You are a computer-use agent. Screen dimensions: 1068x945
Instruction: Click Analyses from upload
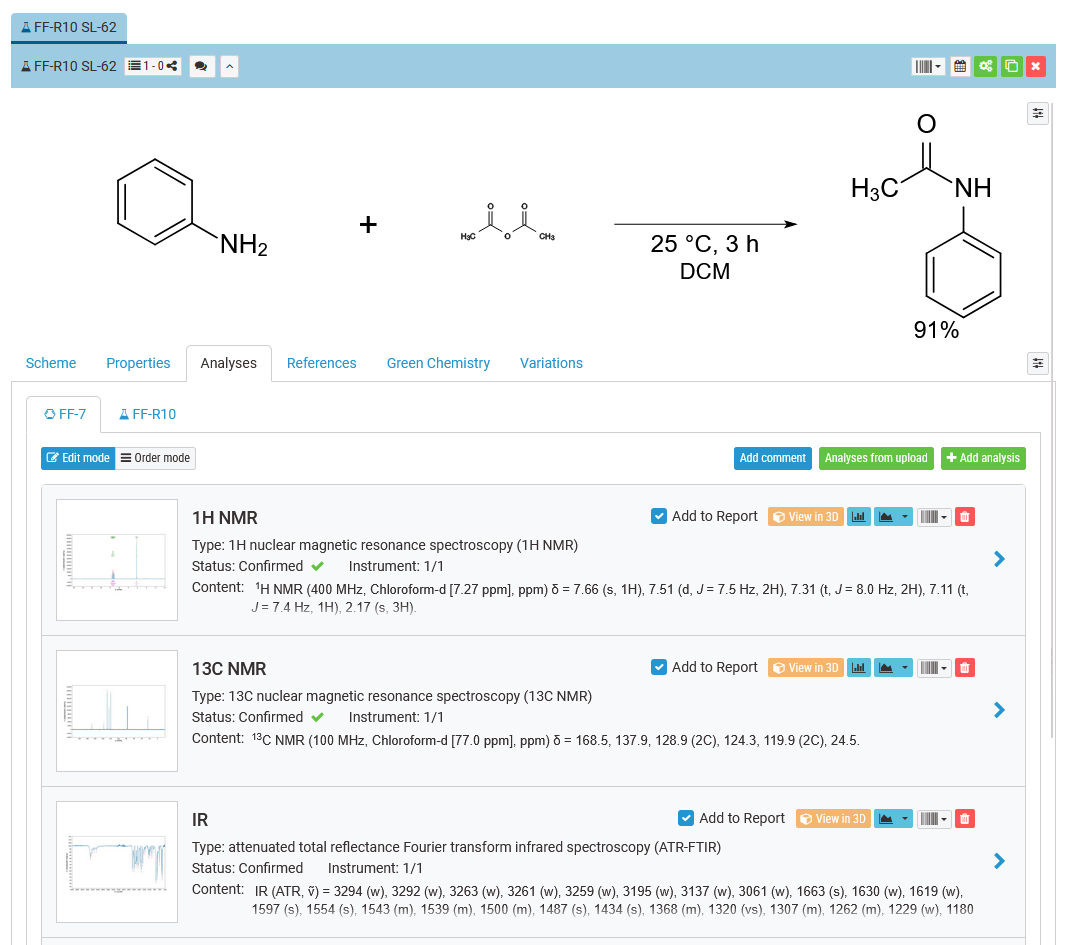[x=876, y=458]
